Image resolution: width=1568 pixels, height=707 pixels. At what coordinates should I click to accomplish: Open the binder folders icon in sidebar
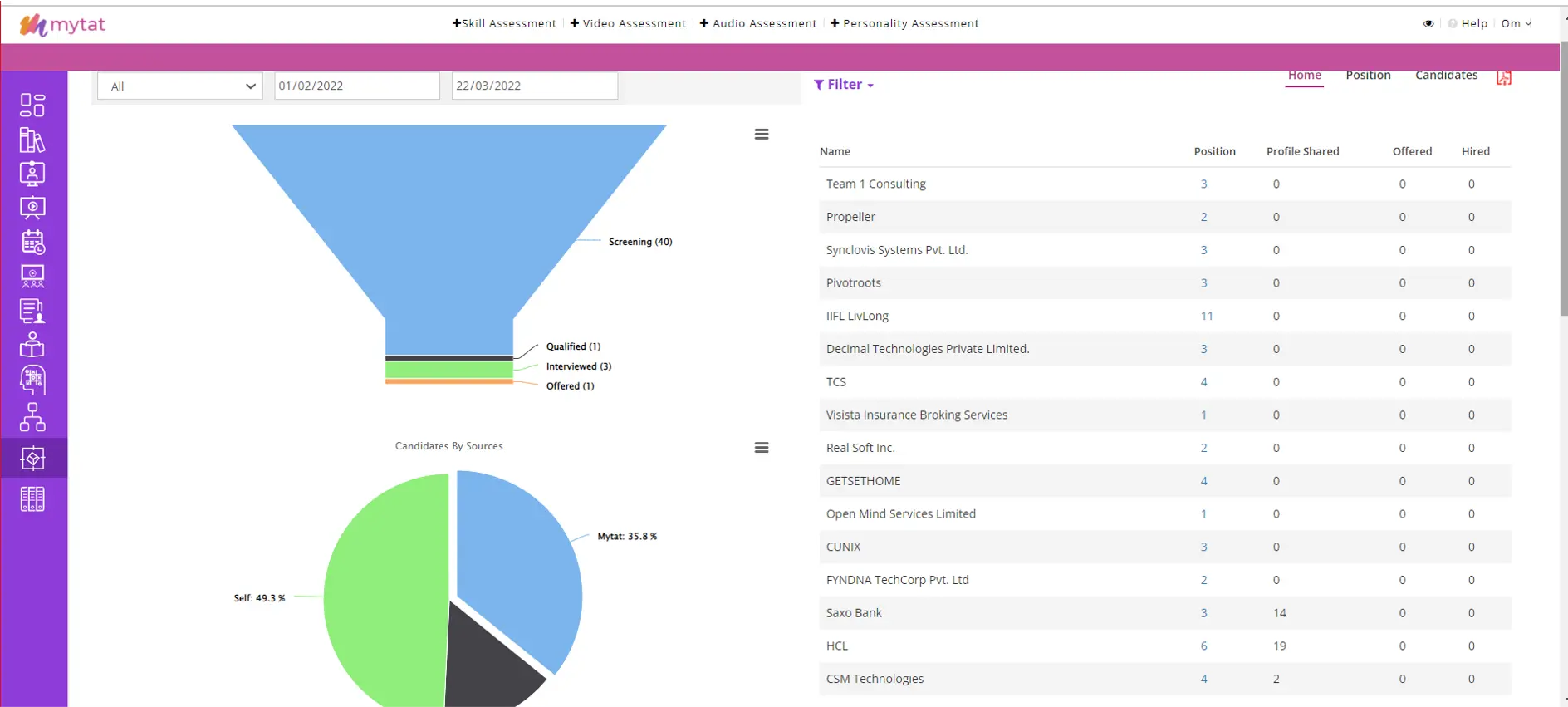pyautogui.click(x=32, y=499)
